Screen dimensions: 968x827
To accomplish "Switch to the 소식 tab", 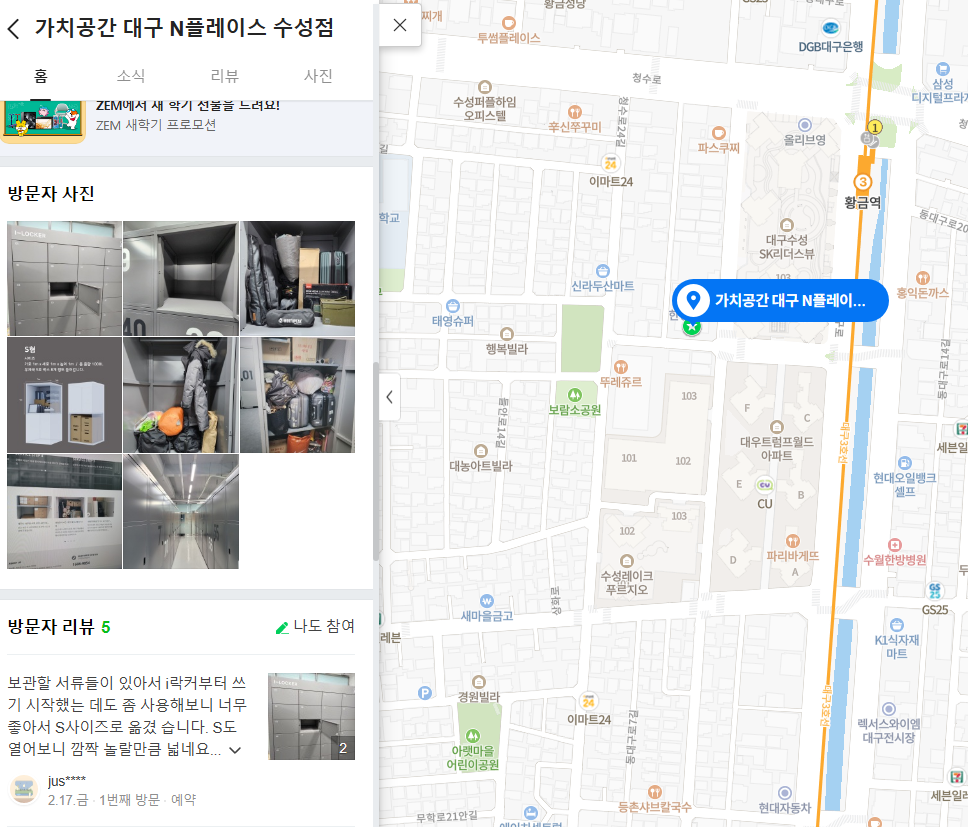I will [x=131, y=76].
